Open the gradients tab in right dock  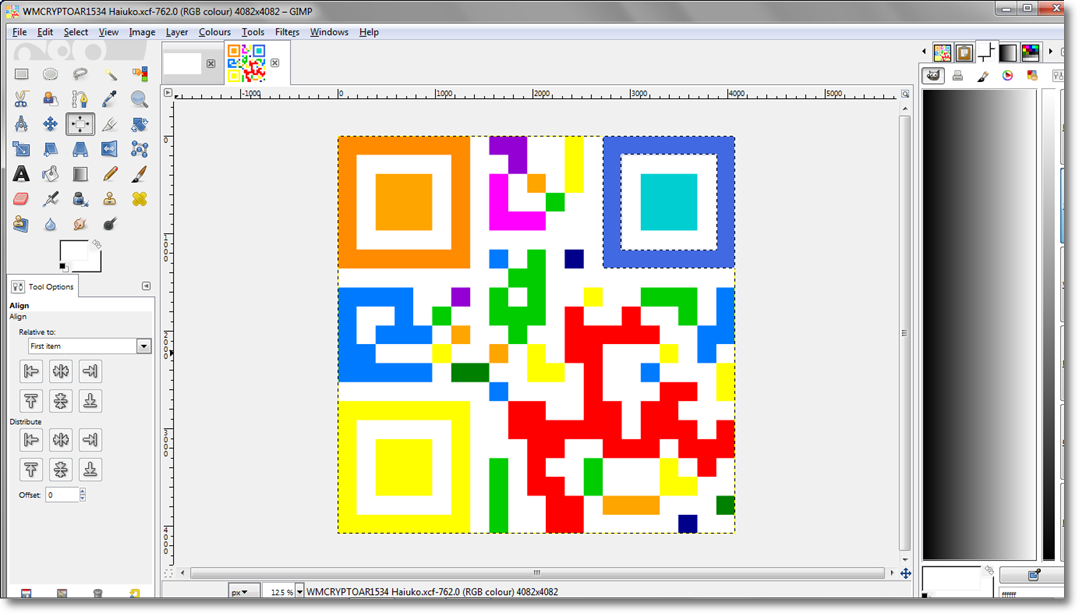point(1008,52)
